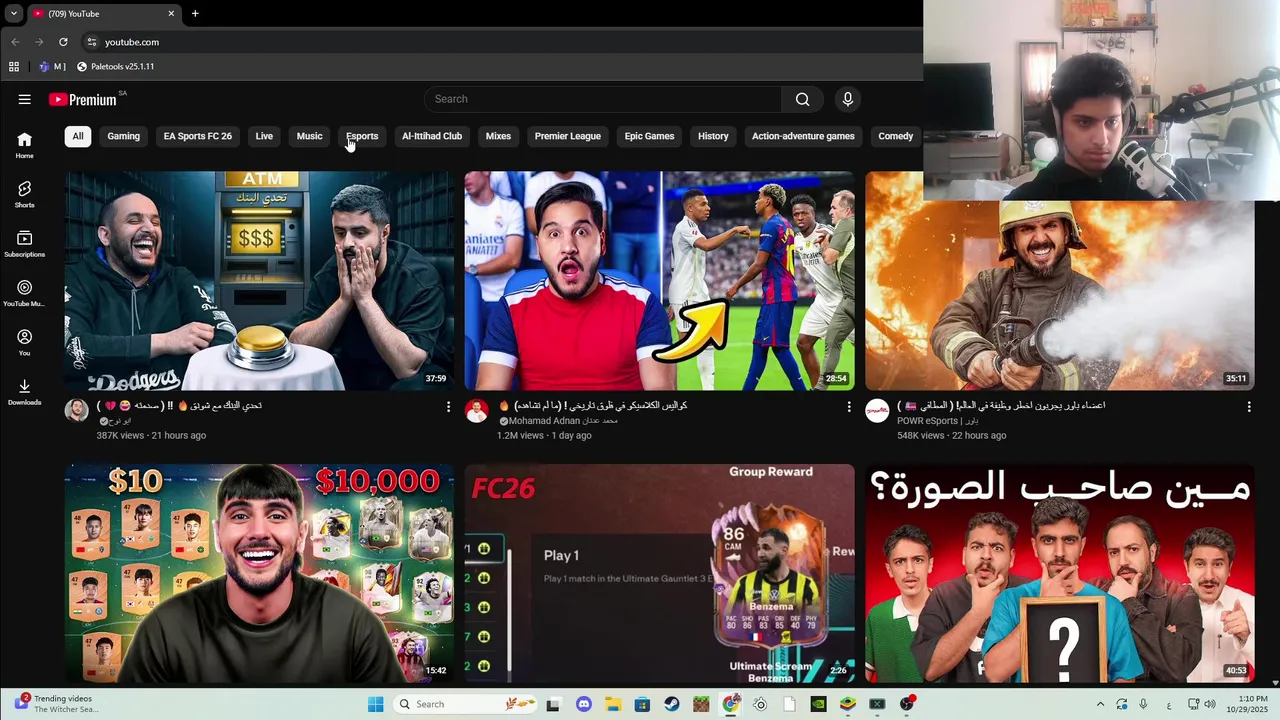Select the Action-adventure games chip

click(x=803, y=136)
